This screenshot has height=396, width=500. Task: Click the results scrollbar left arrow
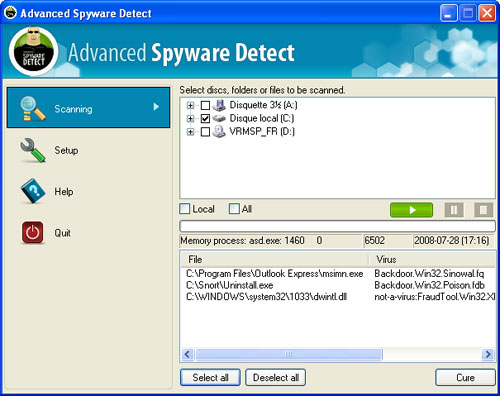(x=187, y=354)
